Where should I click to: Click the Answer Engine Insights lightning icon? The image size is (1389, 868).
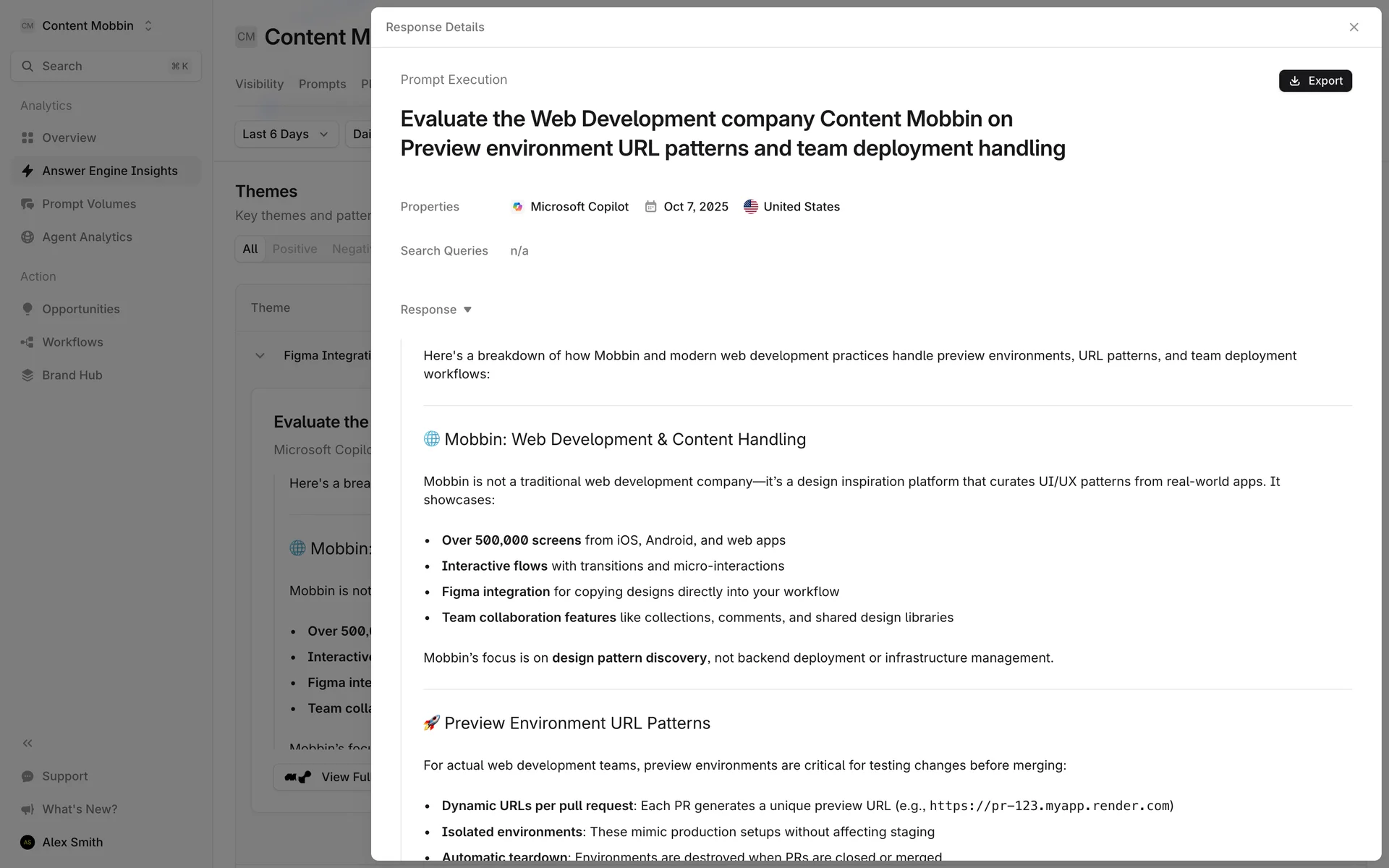[27, 171]
